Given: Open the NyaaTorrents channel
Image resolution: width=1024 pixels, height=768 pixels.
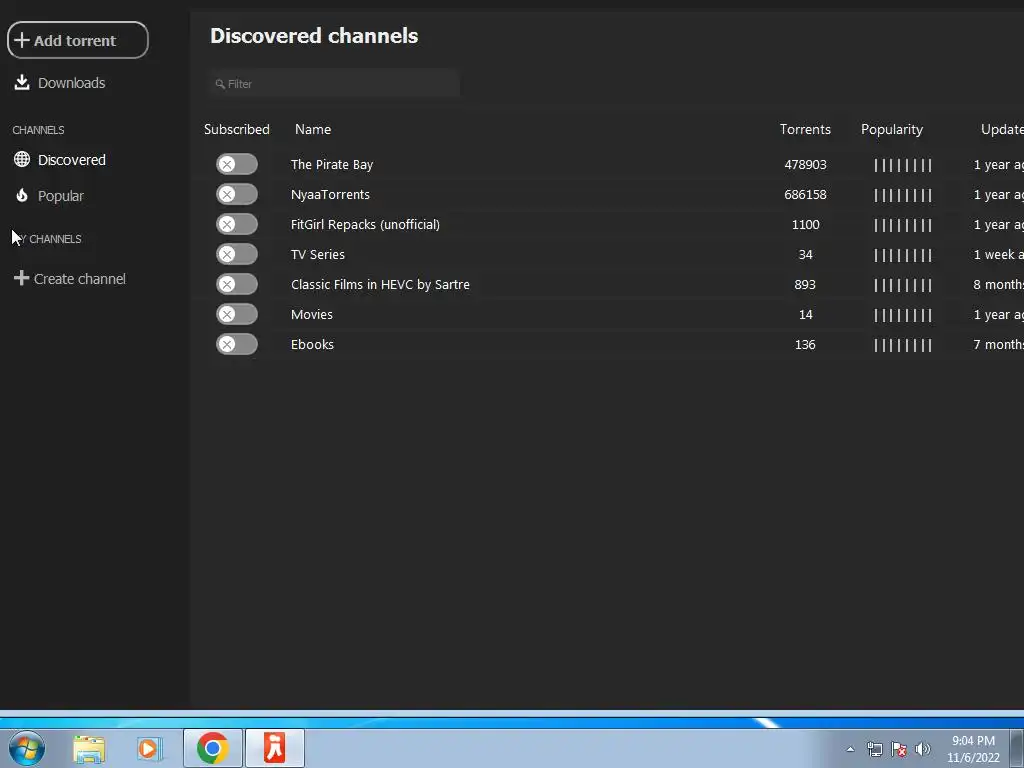Looking at the screenshot, I should tap(330, 195).
